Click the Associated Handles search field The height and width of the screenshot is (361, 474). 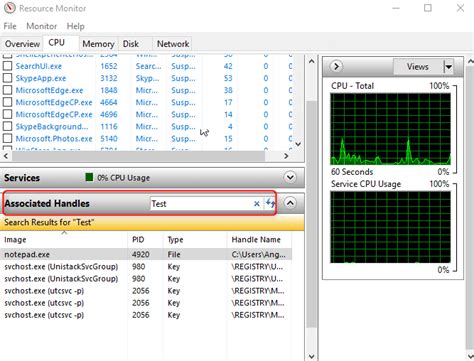201,204
